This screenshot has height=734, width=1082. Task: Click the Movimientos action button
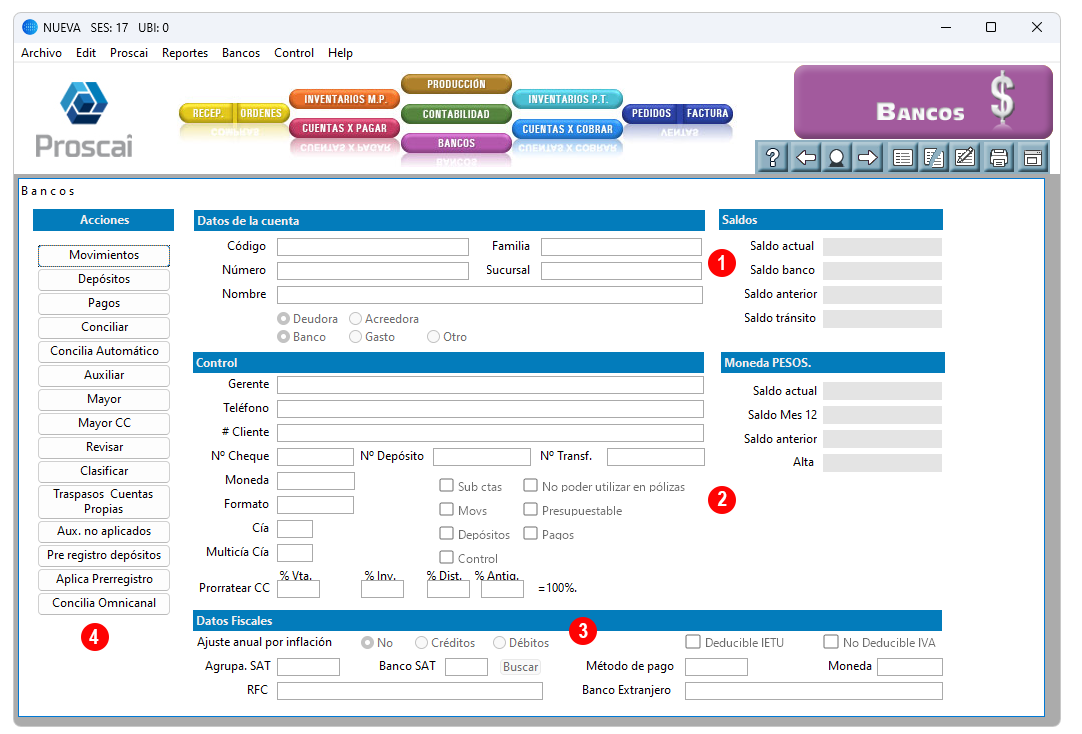104,255
